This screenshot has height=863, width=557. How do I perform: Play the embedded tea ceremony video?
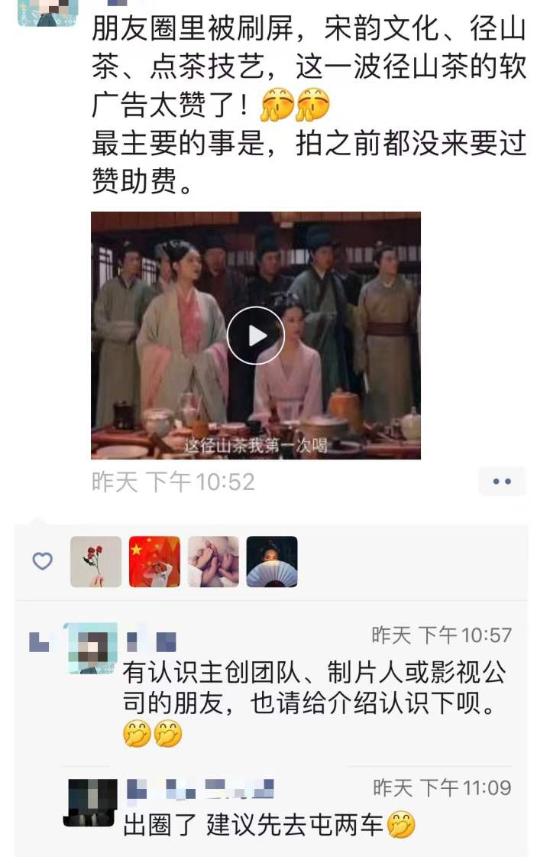tap(255, 335)
